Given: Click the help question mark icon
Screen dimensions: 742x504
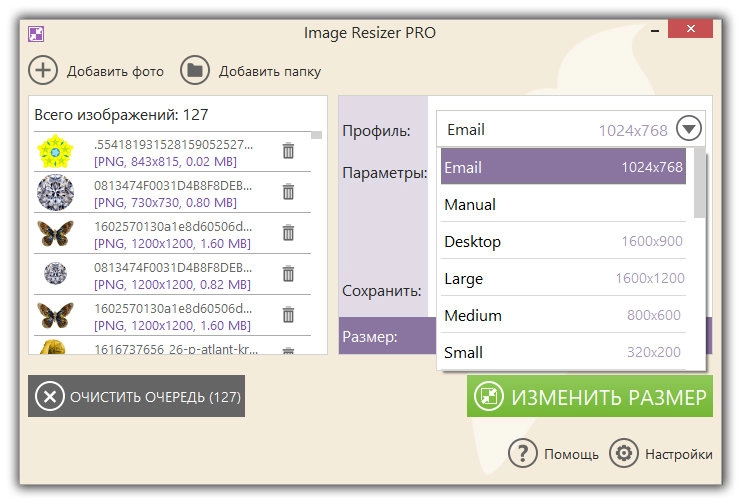Looking at the screenshot, I should 523,453.
